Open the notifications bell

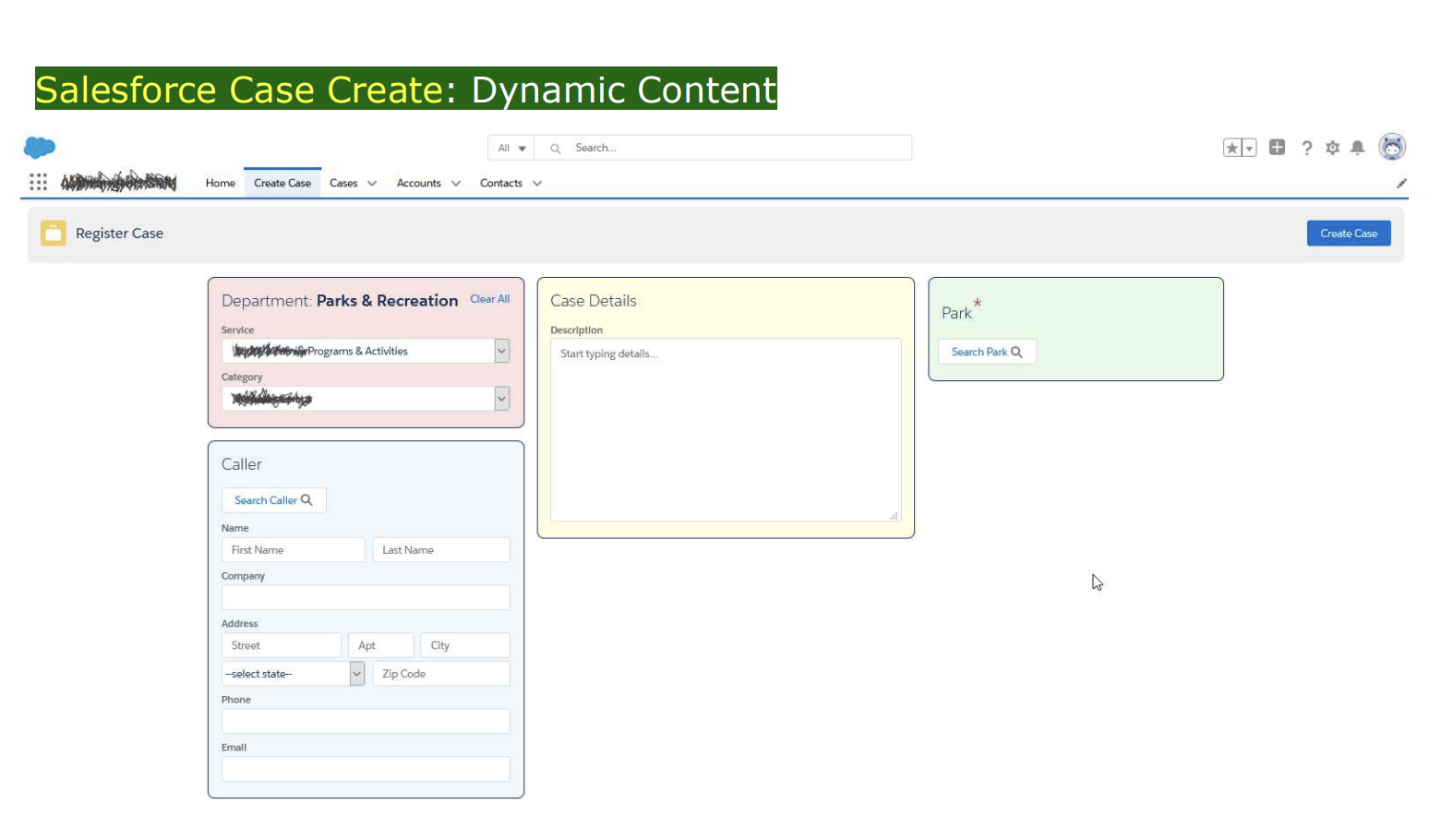(x=1357, y=148)
